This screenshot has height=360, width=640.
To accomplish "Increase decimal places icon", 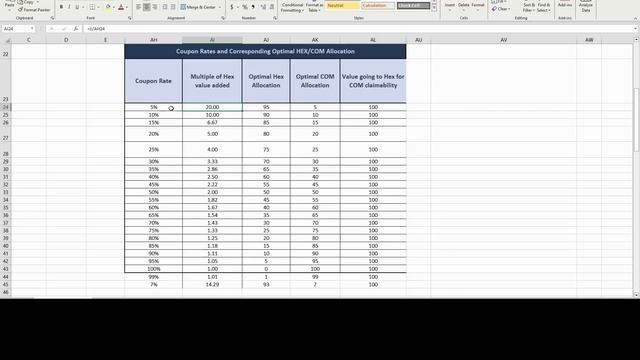I will pos(263,7).
